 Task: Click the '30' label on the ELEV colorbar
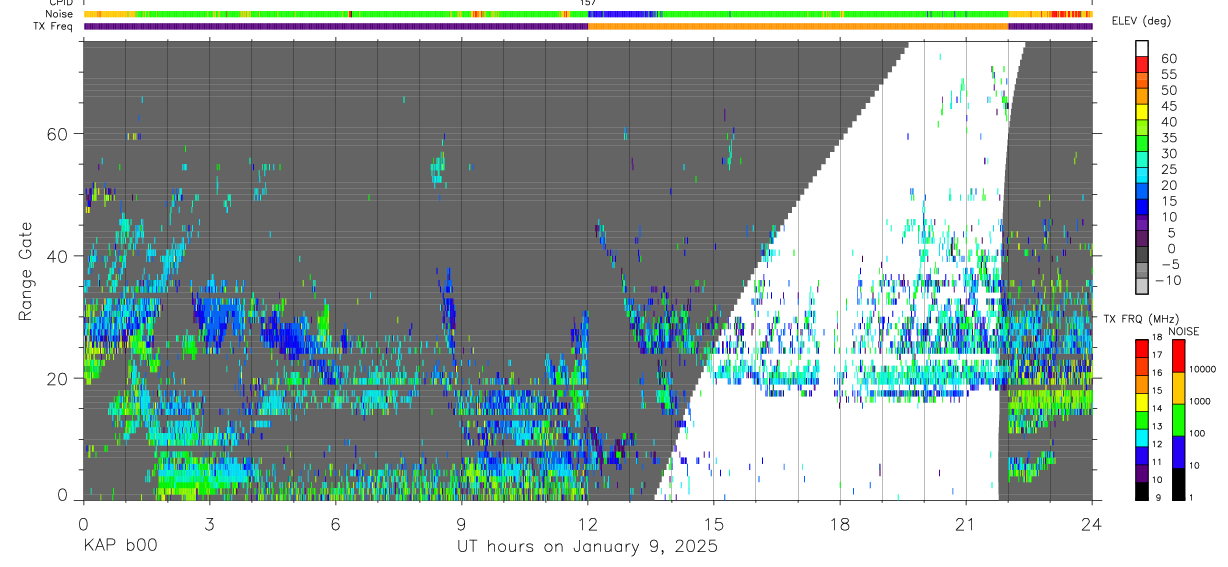pyautogui.click(x=1168, y=154)
